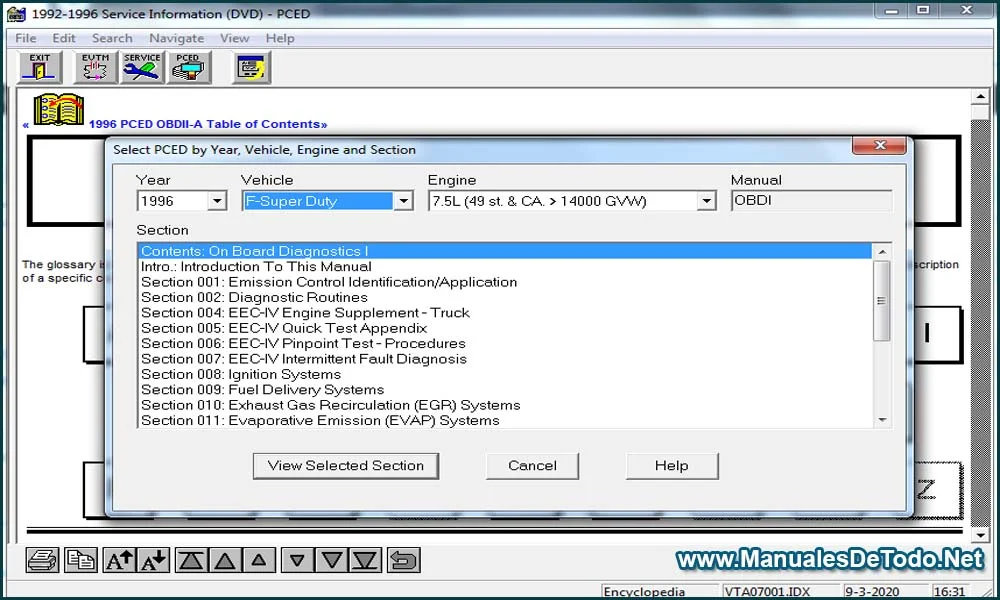Click the main window scroll-up arrow
This screenshot has width=1000, height=600.
(x=980, y=97)
